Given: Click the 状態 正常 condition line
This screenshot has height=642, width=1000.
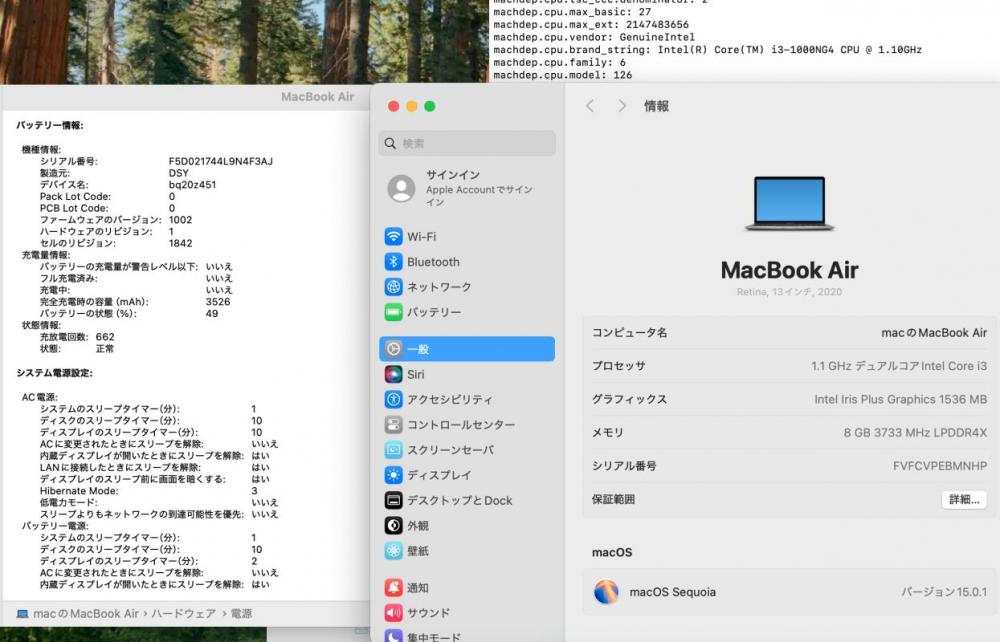Looking at the screenshot, I should pos(77,348).
